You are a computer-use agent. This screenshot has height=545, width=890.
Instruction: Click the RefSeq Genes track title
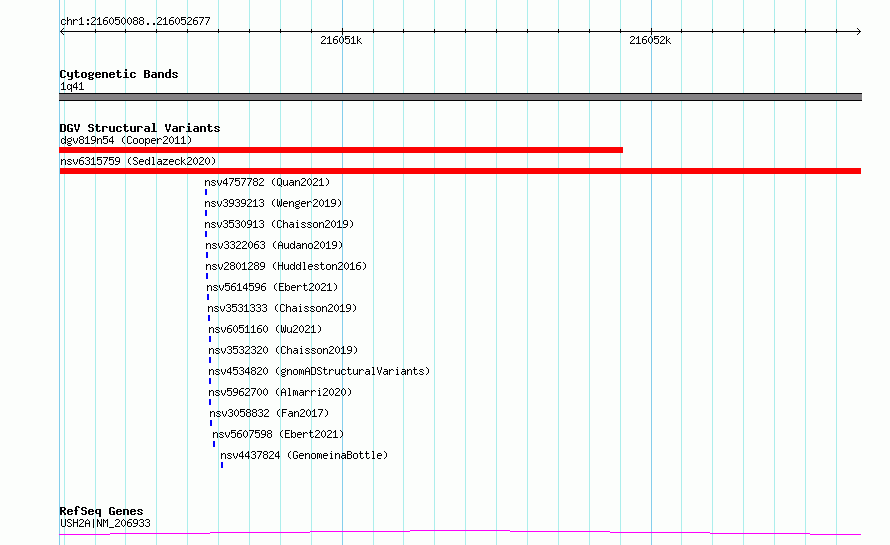tap(102, 511)
